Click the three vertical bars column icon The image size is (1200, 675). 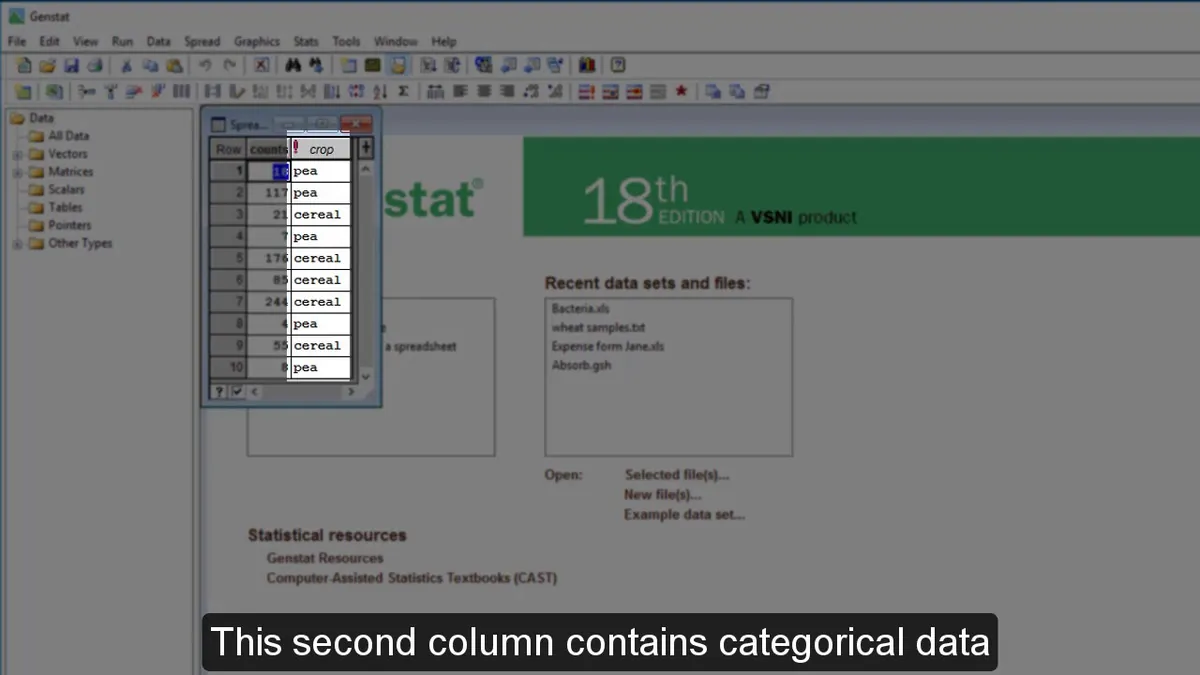point(181,92)
